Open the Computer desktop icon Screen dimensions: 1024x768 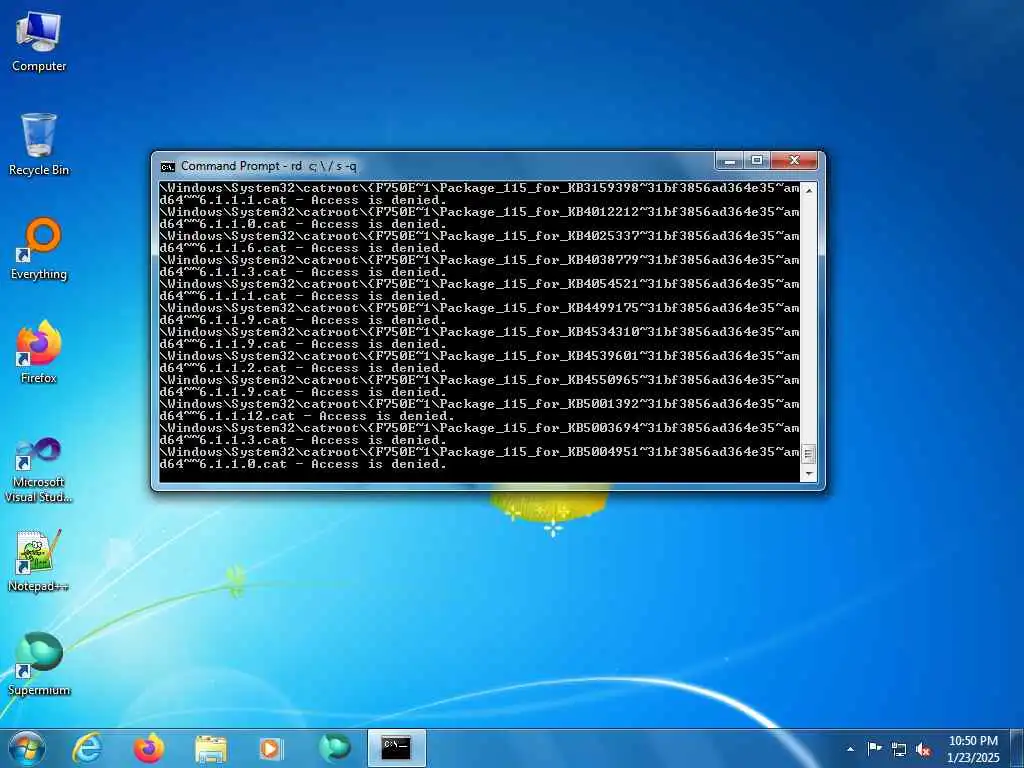tap(39, 42)
